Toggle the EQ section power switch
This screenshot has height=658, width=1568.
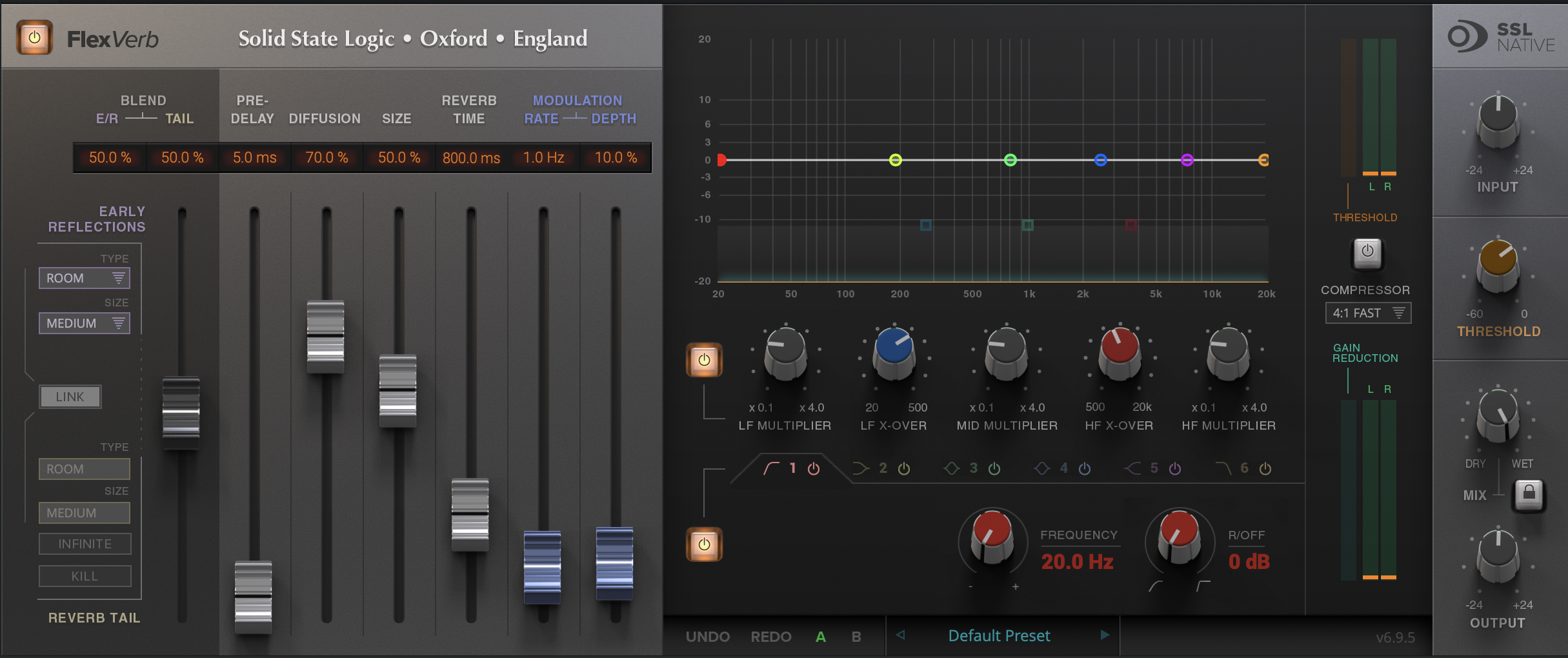(x=705, y=360)
